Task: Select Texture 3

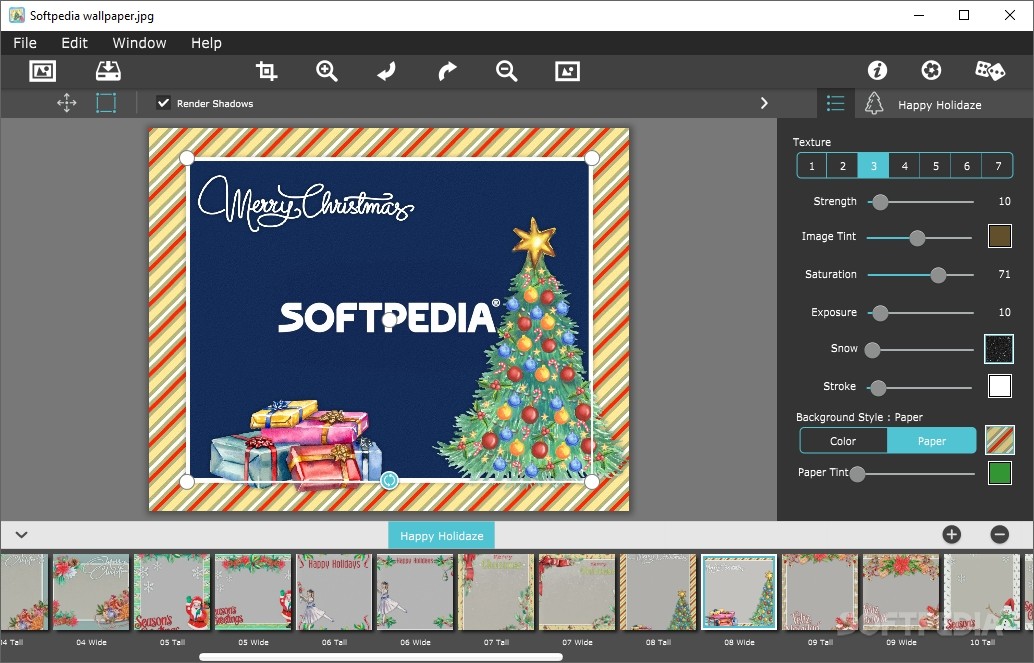Action: [874, 166]
